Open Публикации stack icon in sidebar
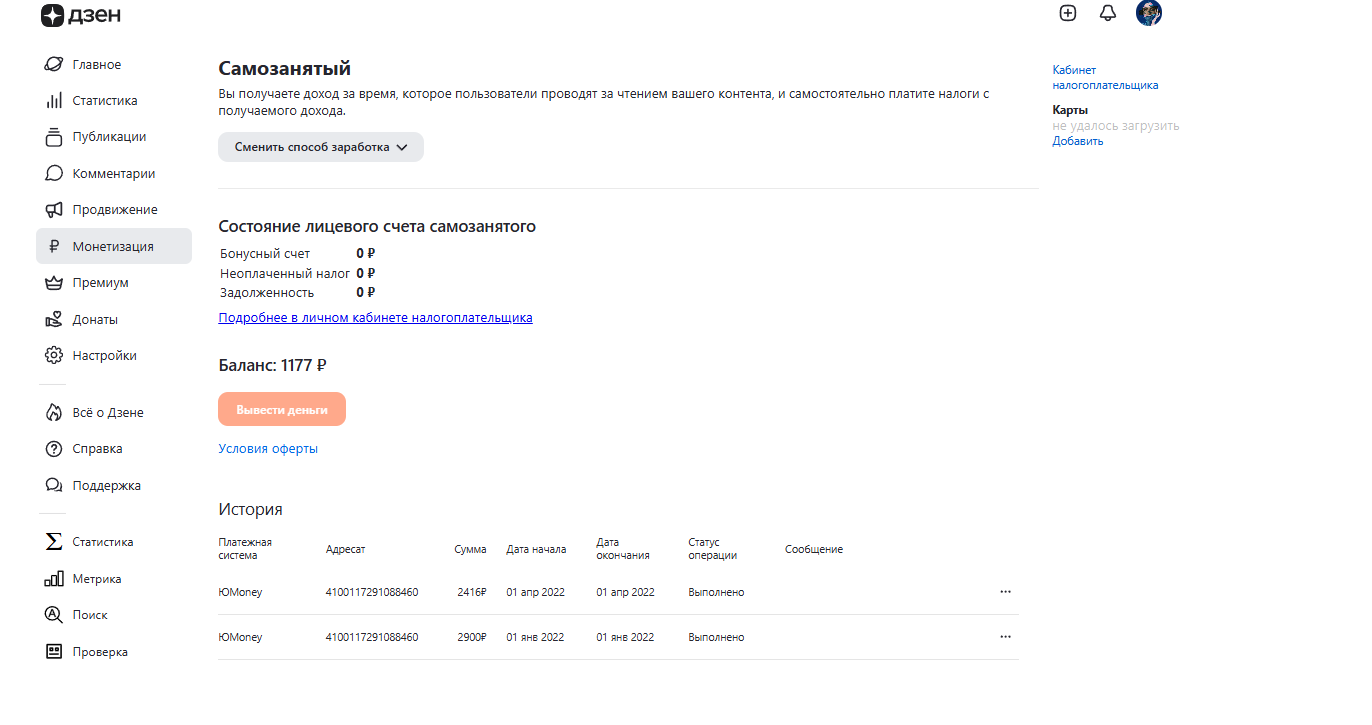1372x725 pixels. coord(54,137)
